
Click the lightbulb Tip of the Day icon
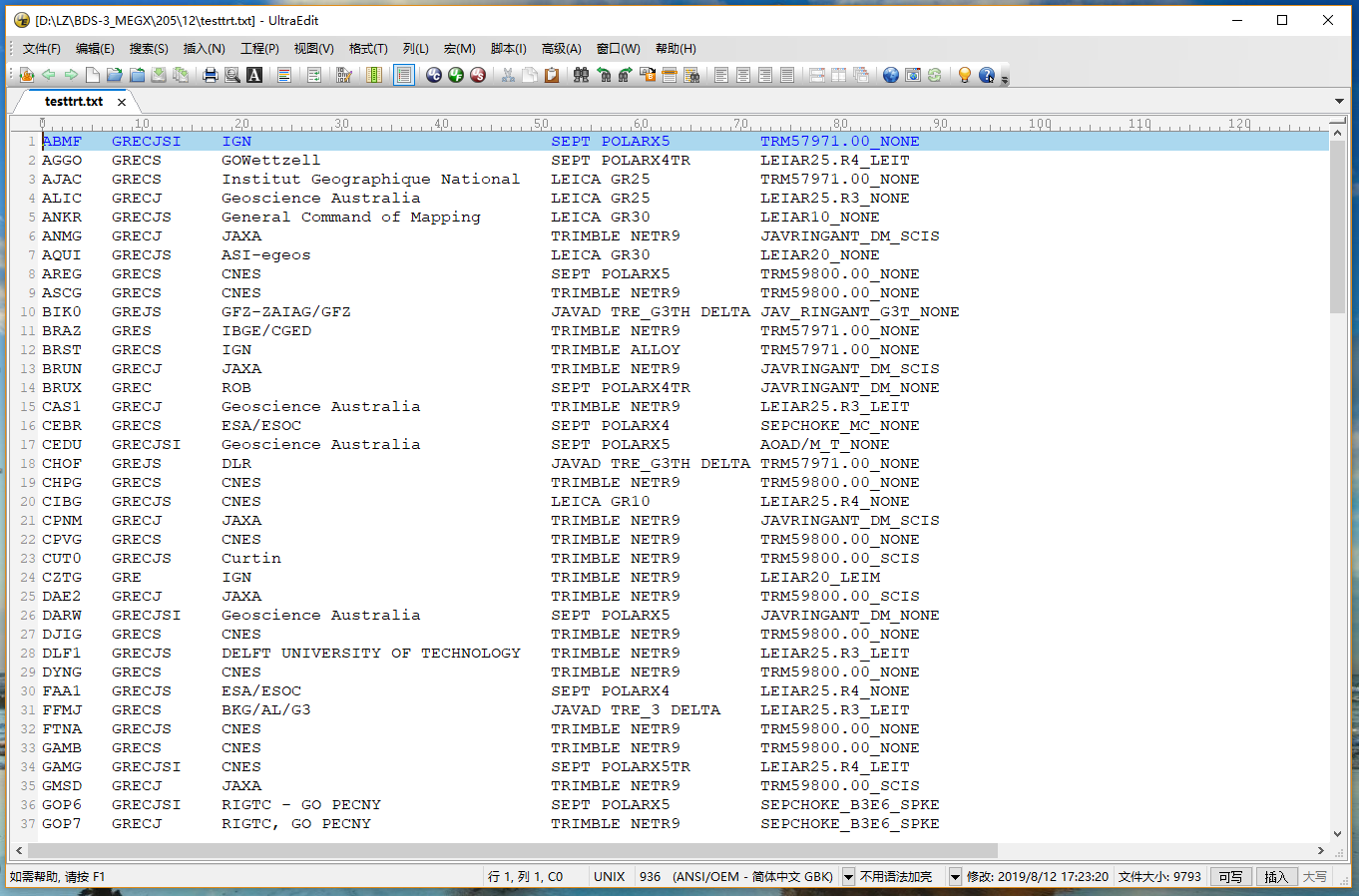[964, 75]
